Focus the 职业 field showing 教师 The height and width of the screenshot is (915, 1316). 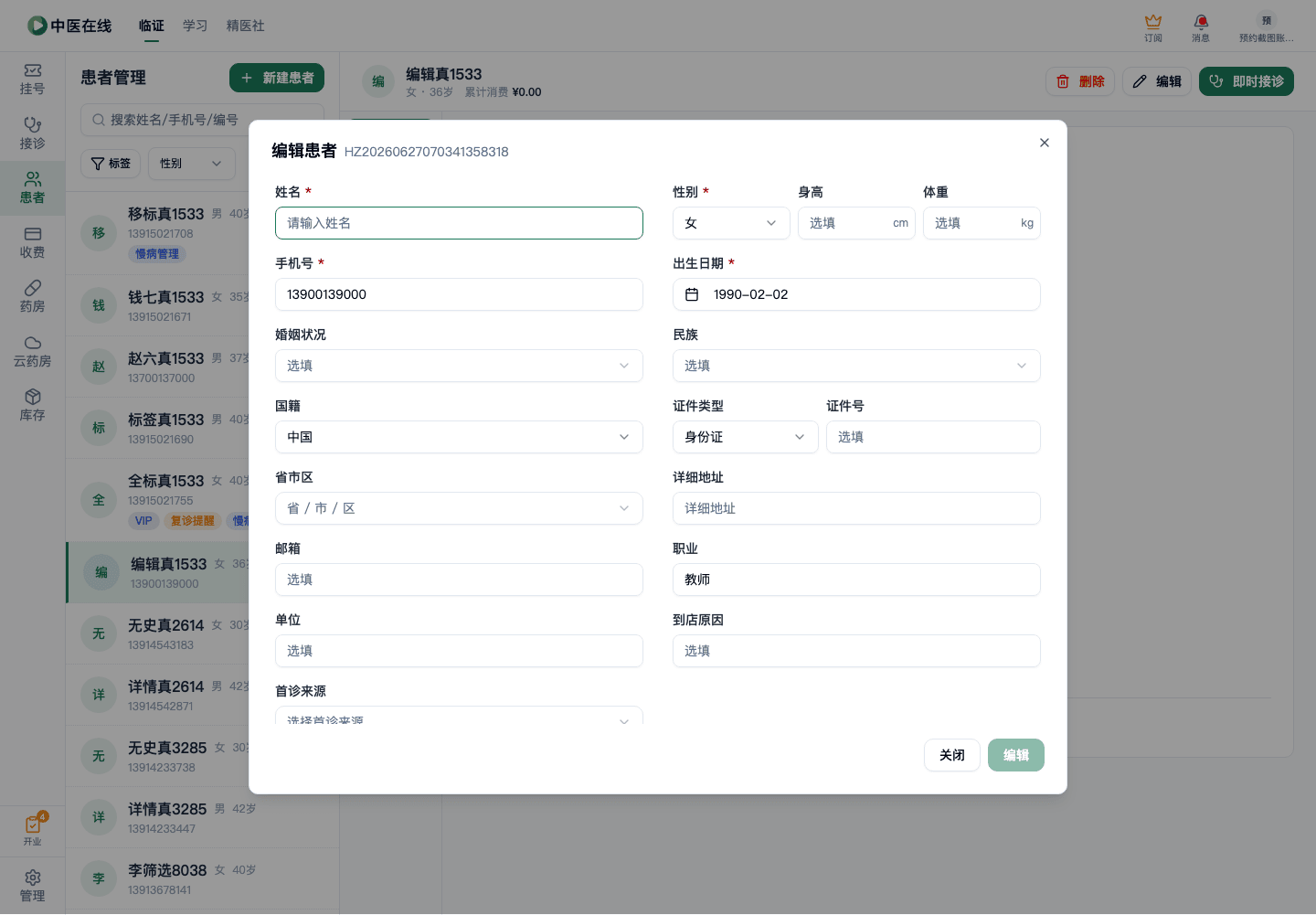point(856,580)
